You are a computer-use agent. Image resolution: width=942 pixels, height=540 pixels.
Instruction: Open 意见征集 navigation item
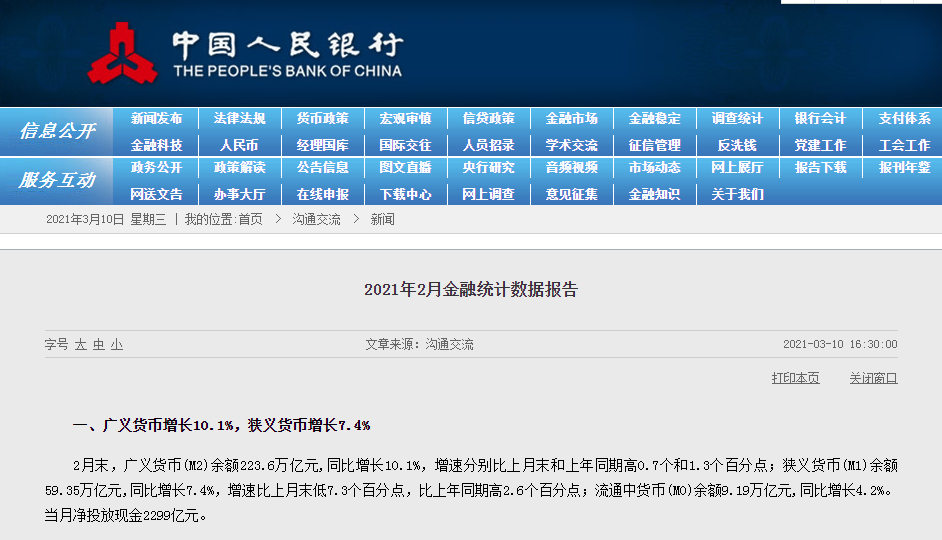[571, 195]
